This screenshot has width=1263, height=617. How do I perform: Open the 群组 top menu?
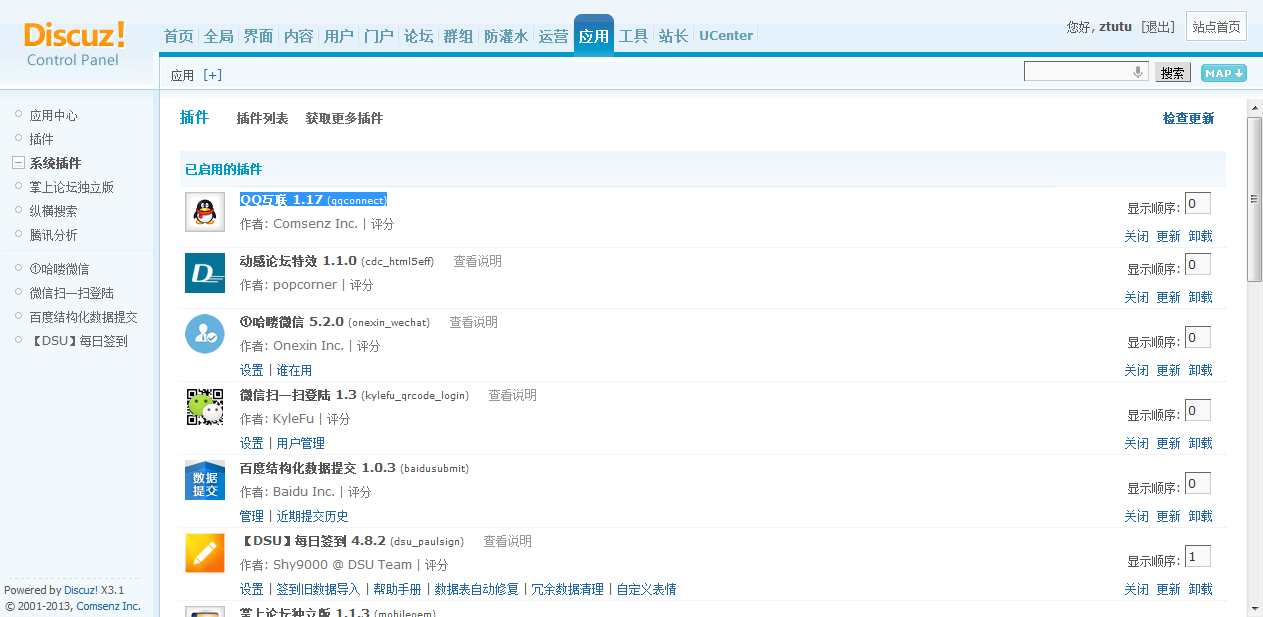click(459, 36)
